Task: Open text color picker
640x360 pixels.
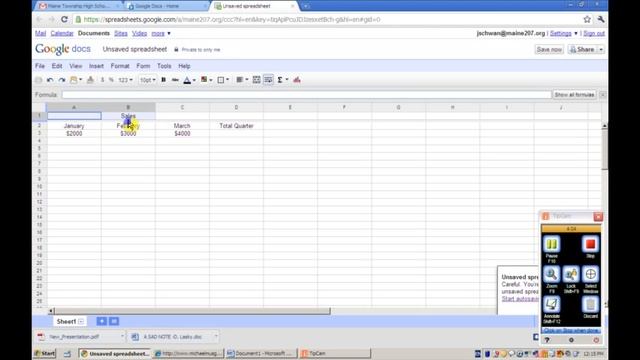Action: (189, 80)
